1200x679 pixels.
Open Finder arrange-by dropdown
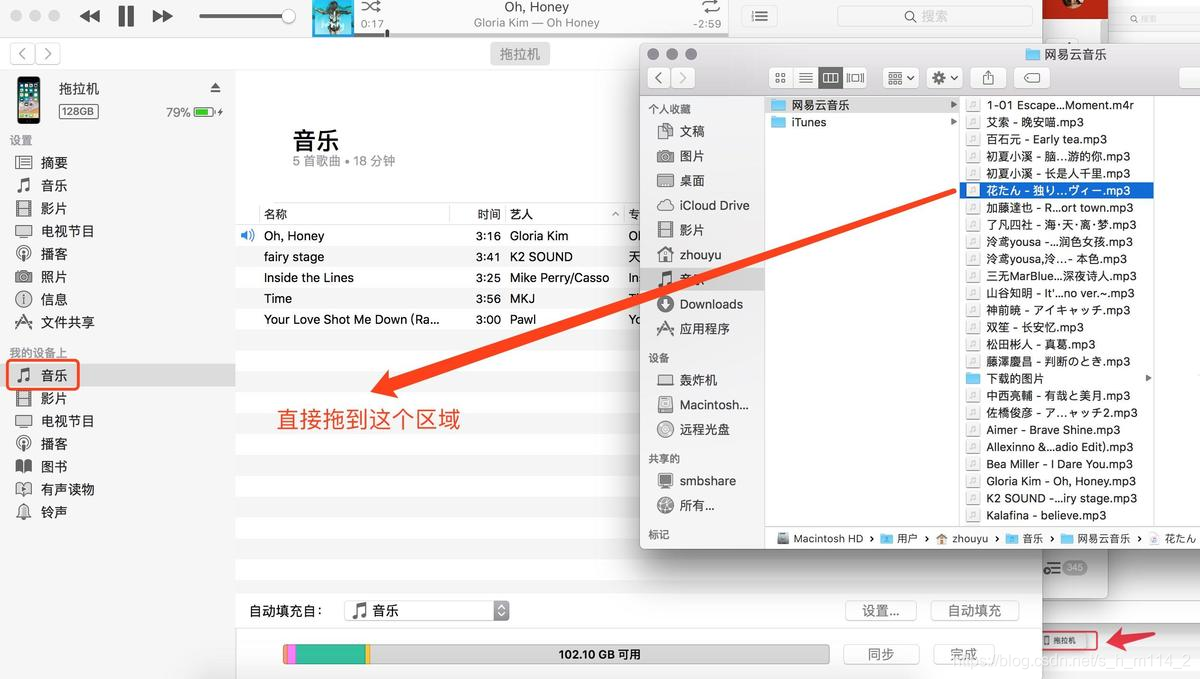pyautogui.click(x=900, y=78)
